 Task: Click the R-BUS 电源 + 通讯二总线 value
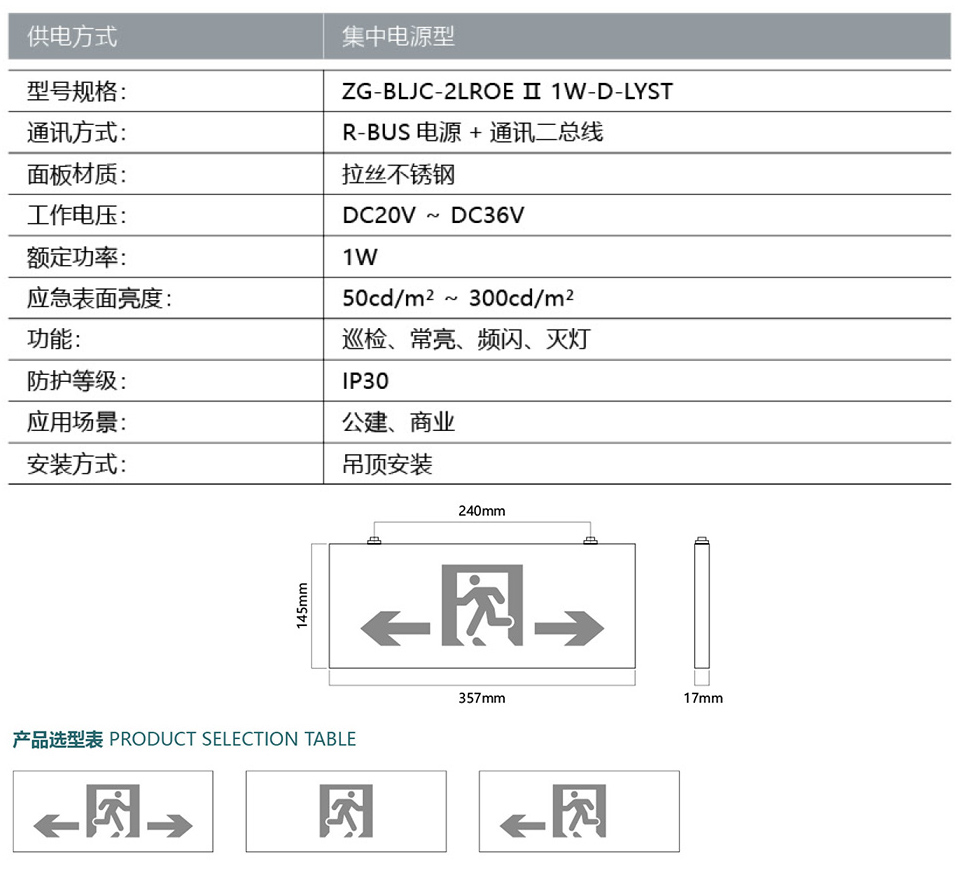tap(472, 133)
